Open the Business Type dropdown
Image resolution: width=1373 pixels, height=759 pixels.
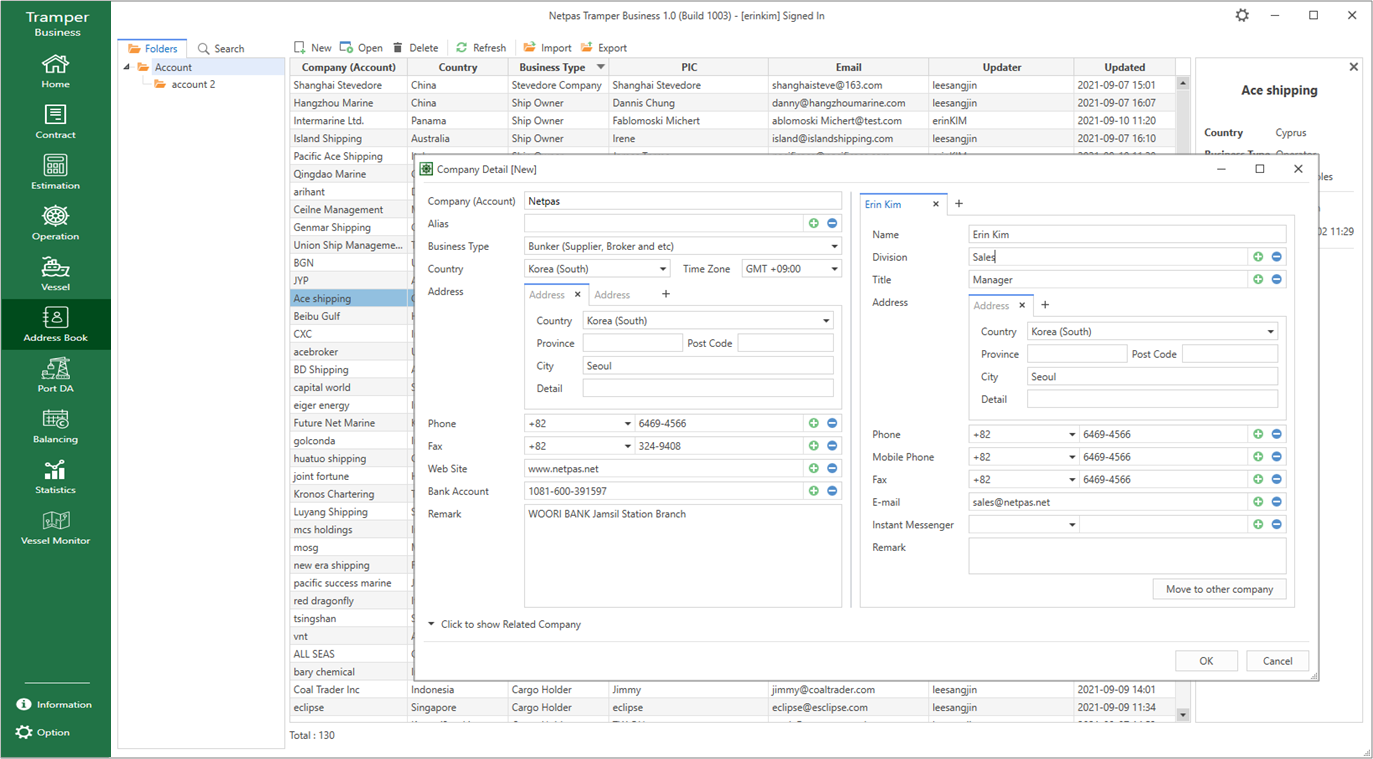pos(834,246)
